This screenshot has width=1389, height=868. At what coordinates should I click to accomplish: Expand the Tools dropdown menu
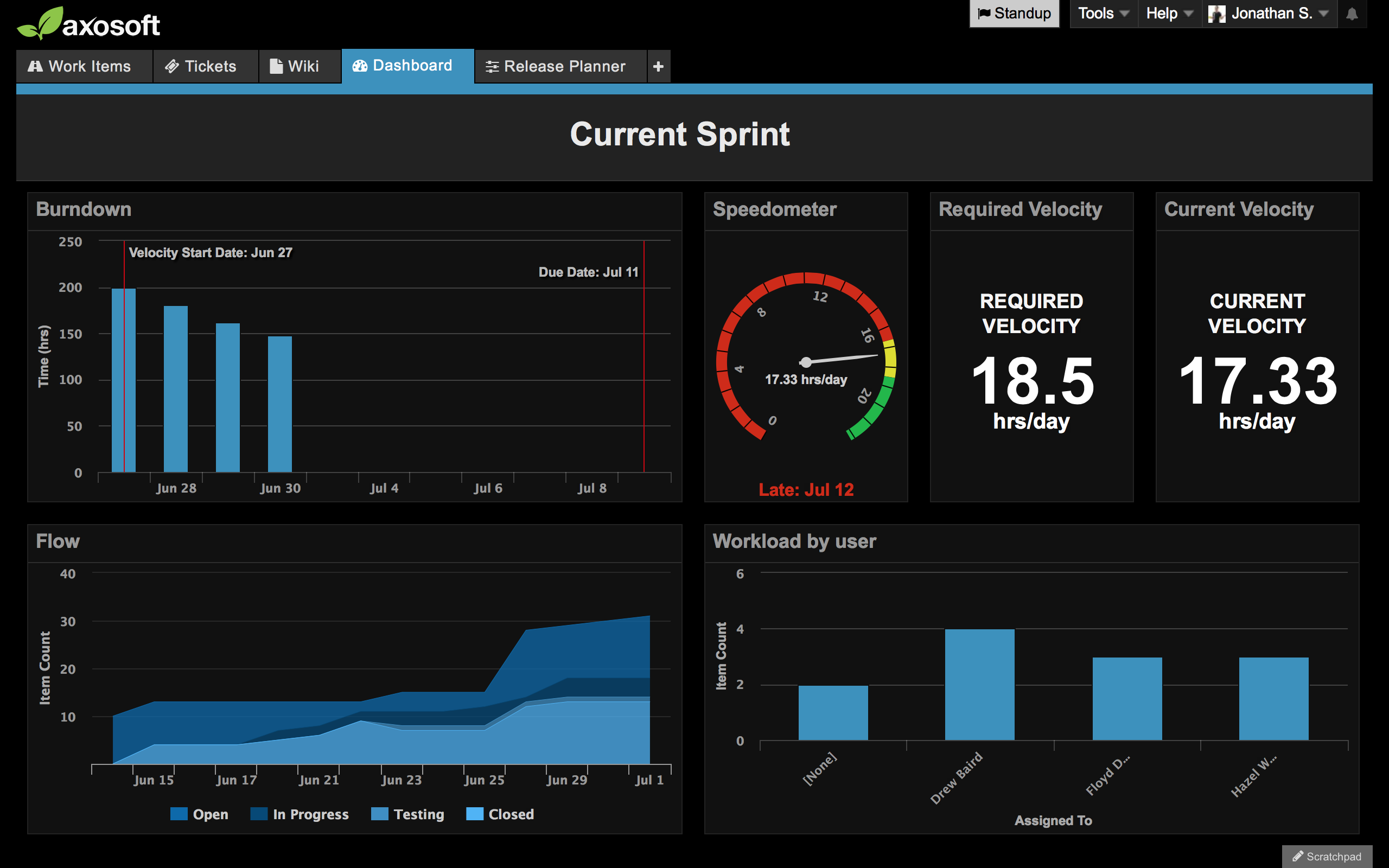(1103, 13)
